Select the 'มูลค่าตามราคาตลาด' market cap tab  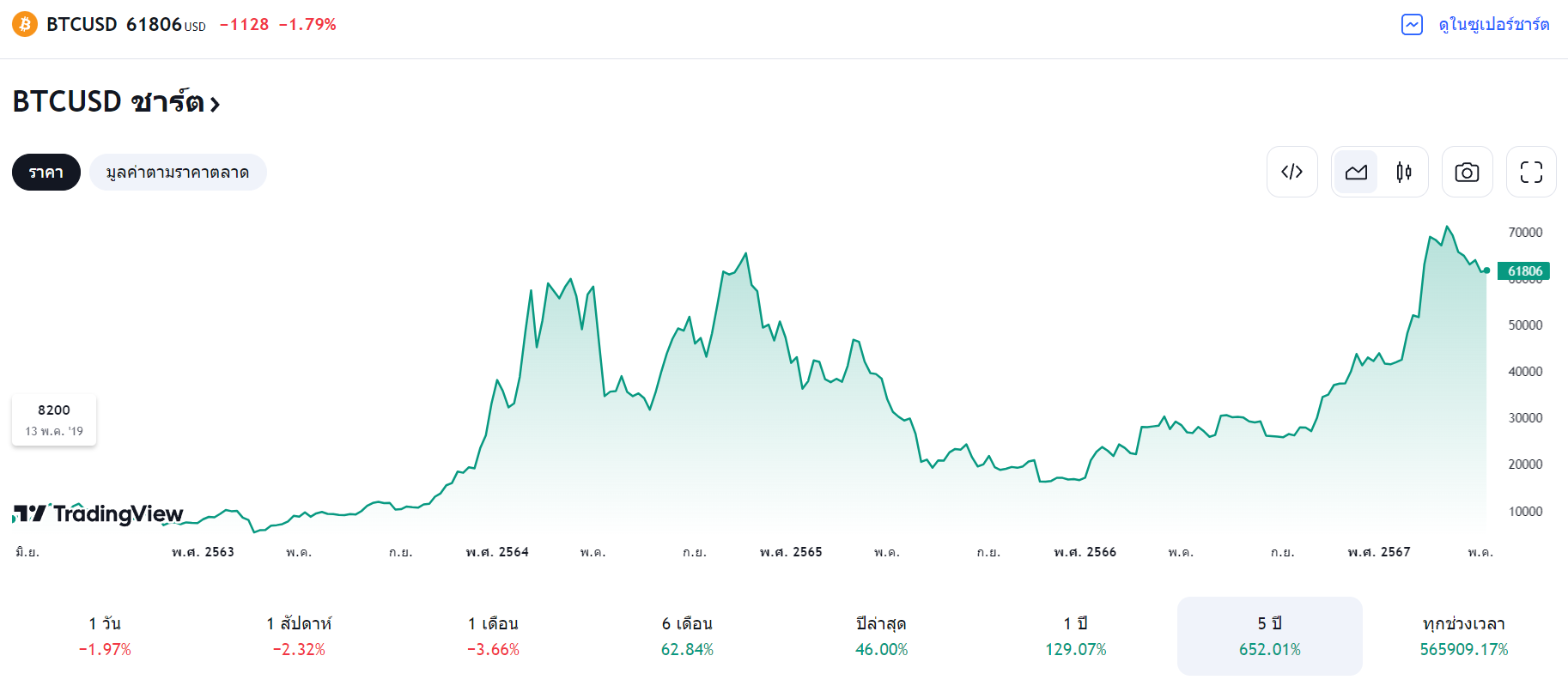pyautogui.click(x=178, y=173)
